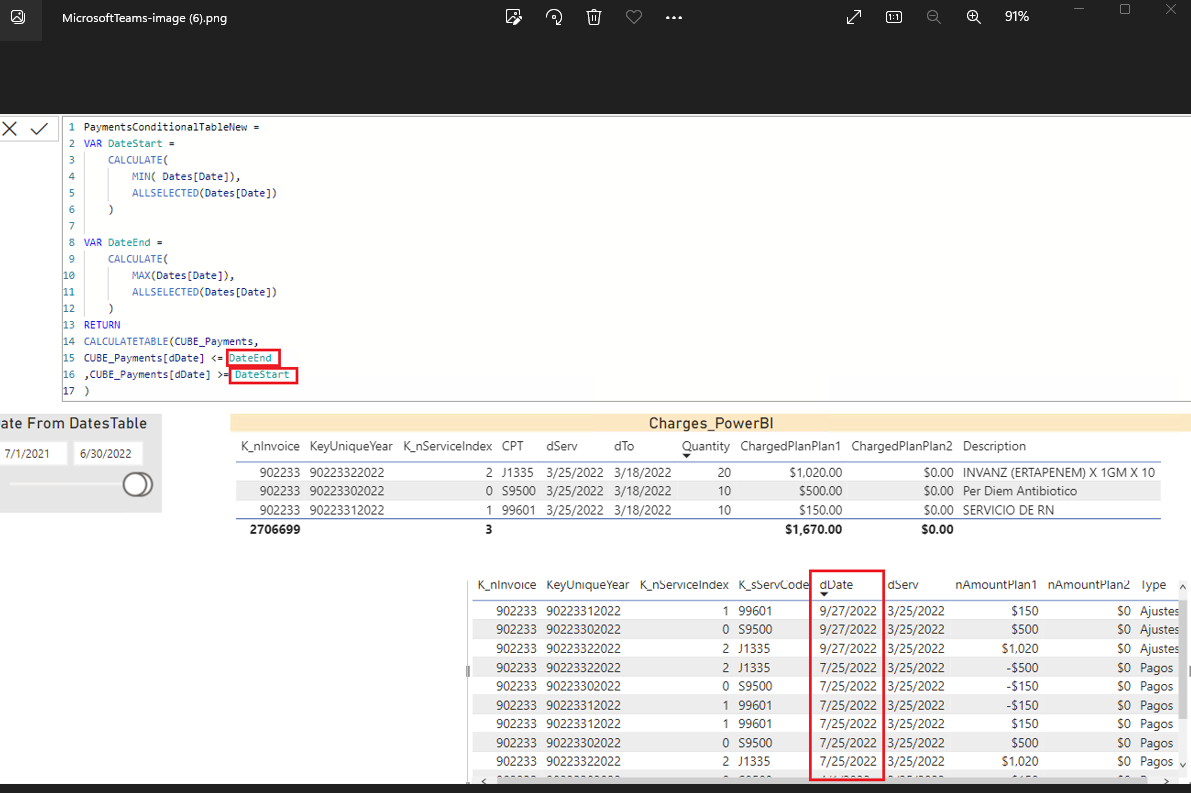Image resolution: width=1191 pixels, height=793 pixels.
Task: Click the Type column header in payments table
Action: pyautogui.click(x=1153, y=585)
